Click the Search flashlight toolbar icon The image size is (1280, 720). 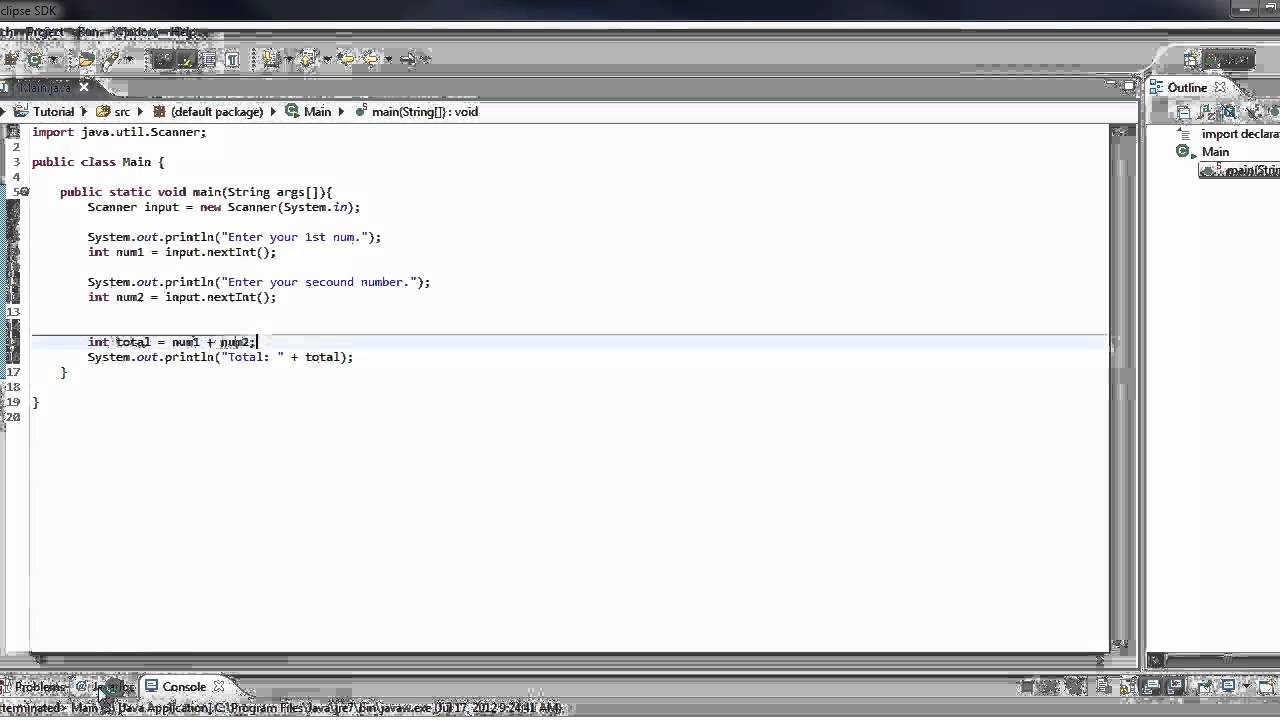point(111,59)
